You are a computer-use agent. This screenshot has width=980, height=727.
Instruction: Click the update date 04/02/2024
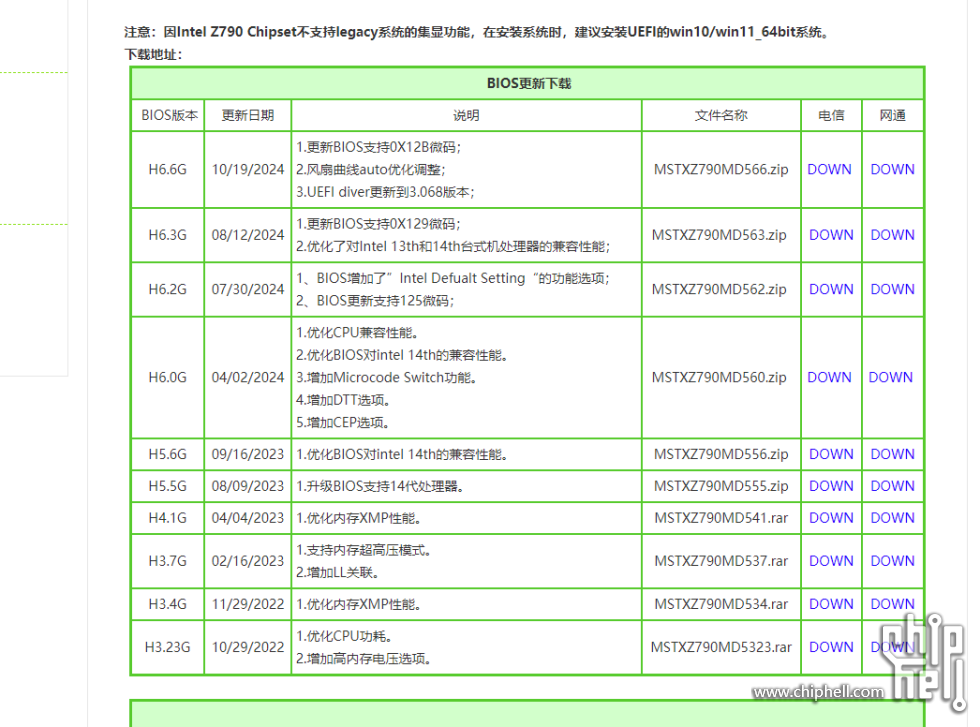coord(248,378)
